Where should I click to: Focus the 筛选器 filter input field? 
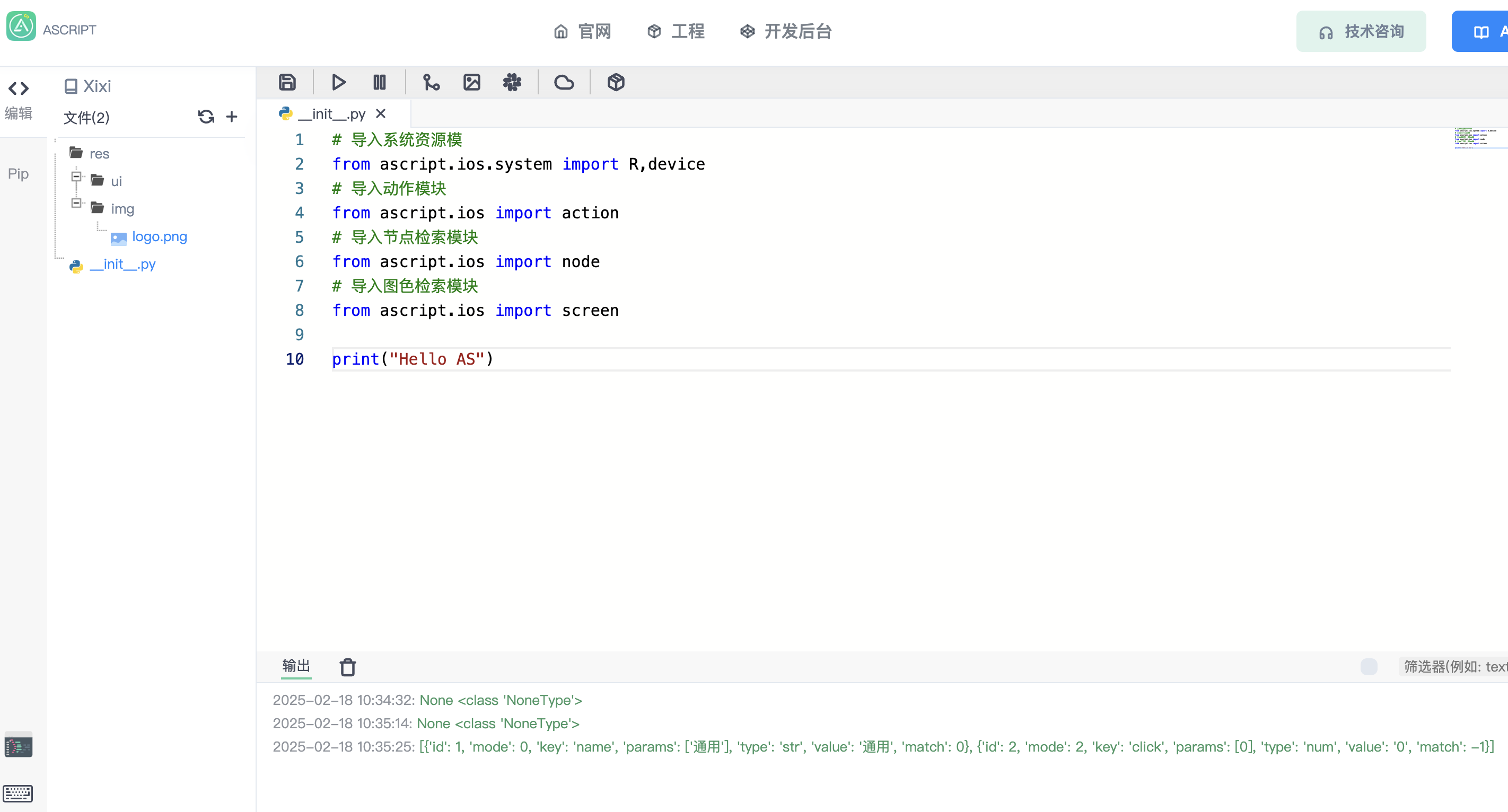pos(1453,666)
